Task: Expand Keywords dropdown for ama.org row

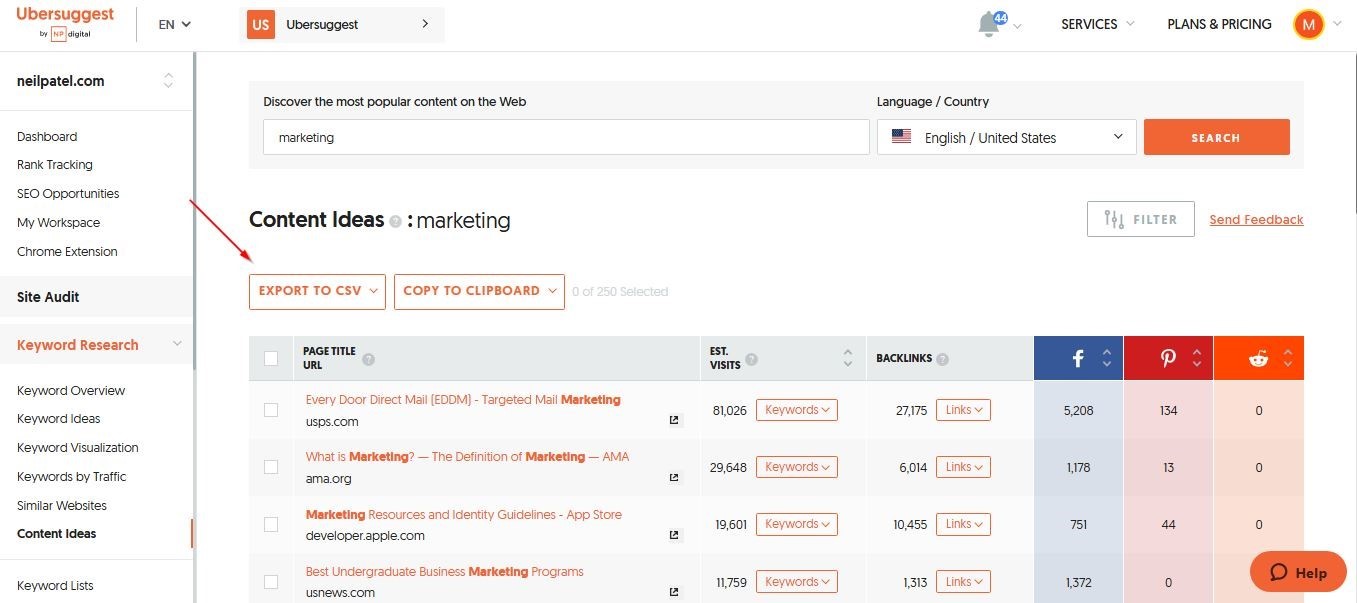Action: point(796,467)
